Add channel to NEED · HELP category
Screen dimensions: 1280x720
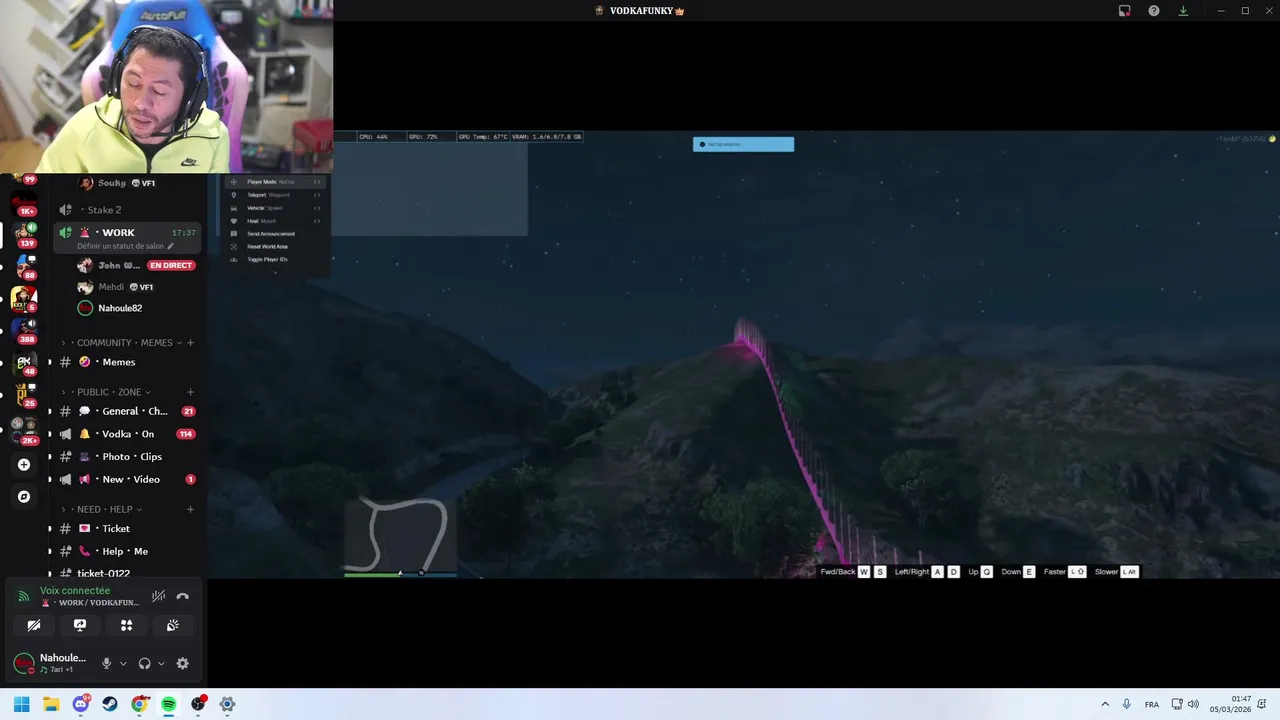coord(190,509)
